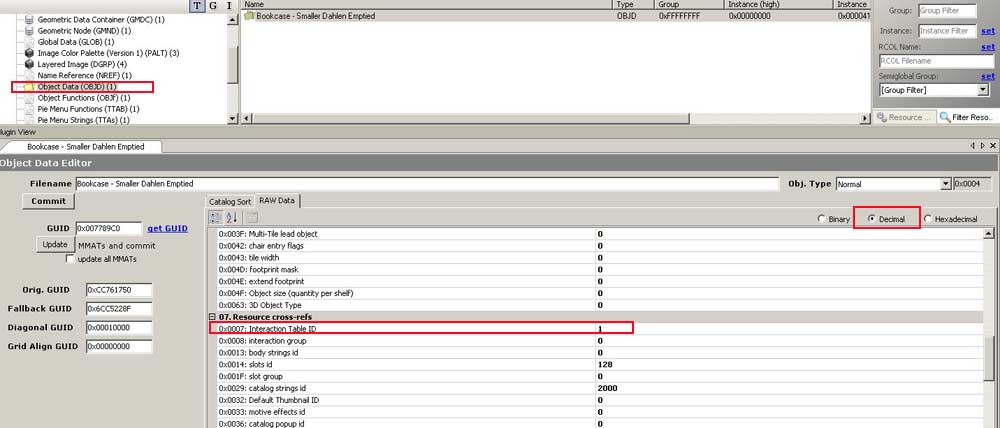Open the Obj. Type dropdown
Viewport: 1000px width, 428px height.
click(x=945, y=184)
